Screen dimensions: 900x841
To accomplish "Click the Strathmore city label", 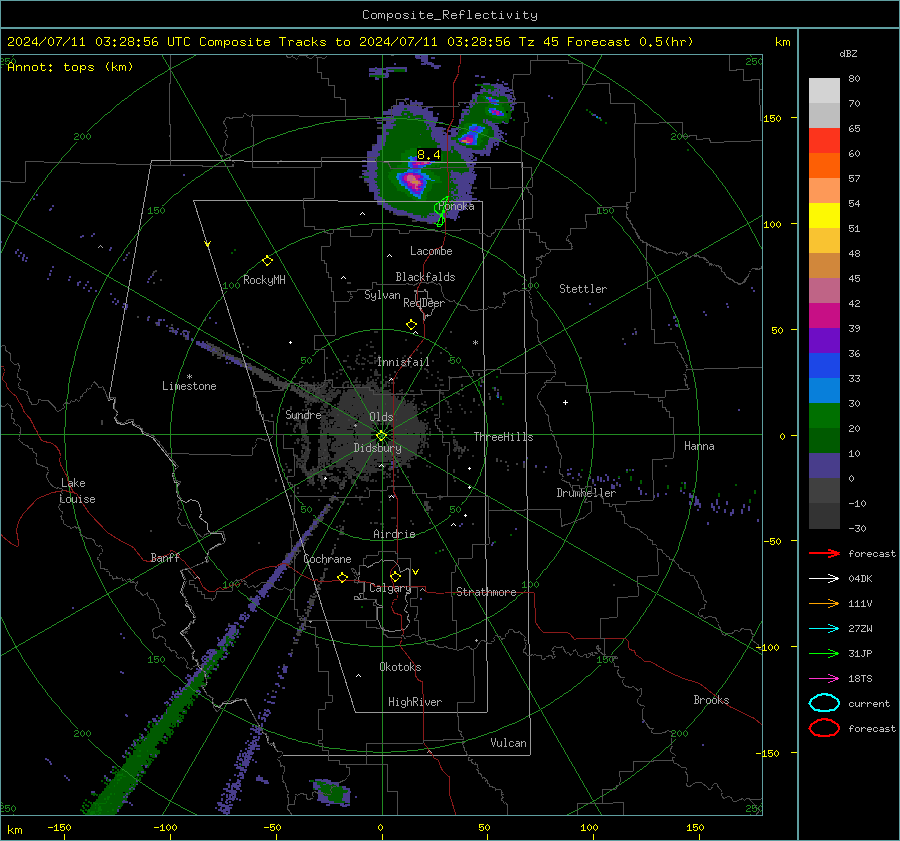I will (x=486, y=592).
